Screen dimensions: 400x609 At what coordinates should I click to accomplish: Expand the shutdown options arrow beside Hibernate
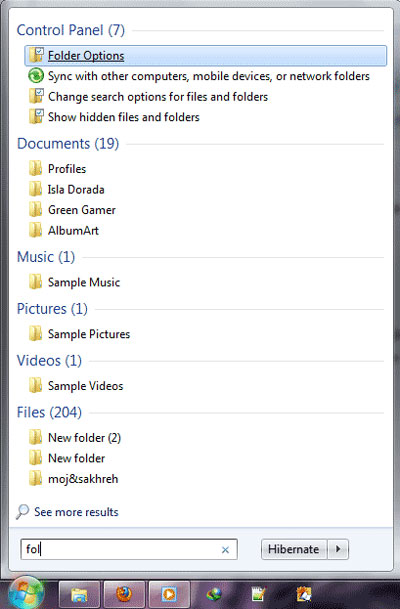point(338,549)
